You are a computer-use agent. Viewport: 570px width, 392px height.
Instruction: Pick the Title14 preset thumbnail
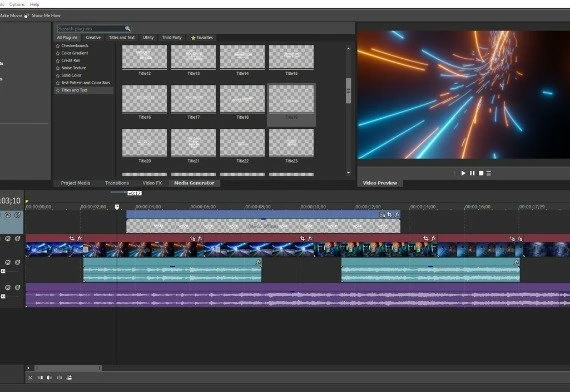coord(242,57)
